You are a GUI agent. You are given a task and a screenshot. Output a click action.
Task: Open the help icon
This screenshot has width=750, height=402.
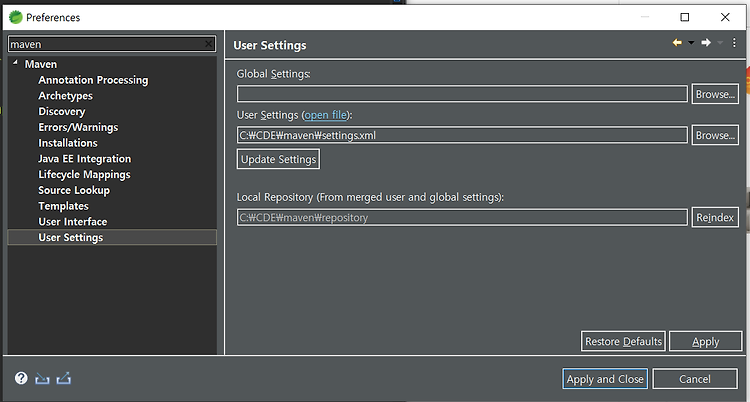point(21,378)
